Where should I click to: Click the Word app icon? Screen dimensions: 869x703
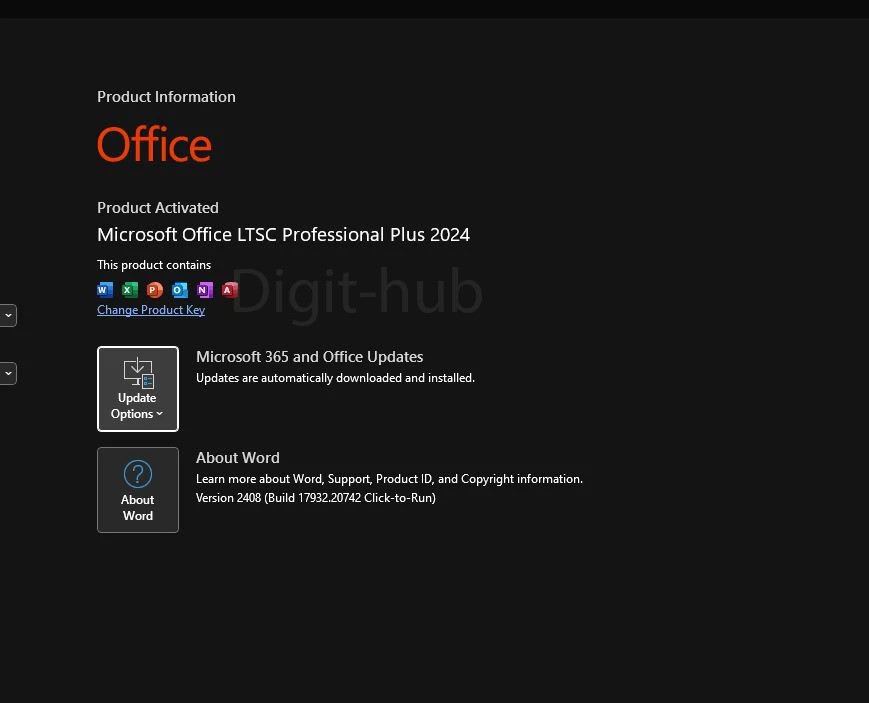[105, 289]
